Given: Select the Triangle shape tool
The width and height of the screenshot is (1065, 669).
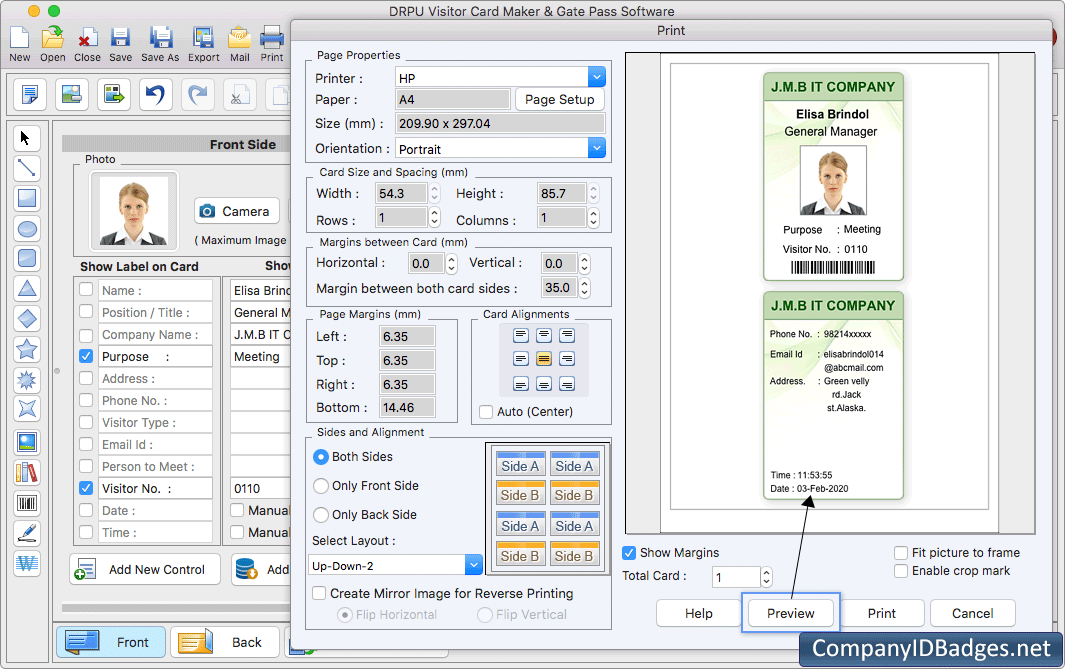Looking at the screenshot, I should click(26, 289).
